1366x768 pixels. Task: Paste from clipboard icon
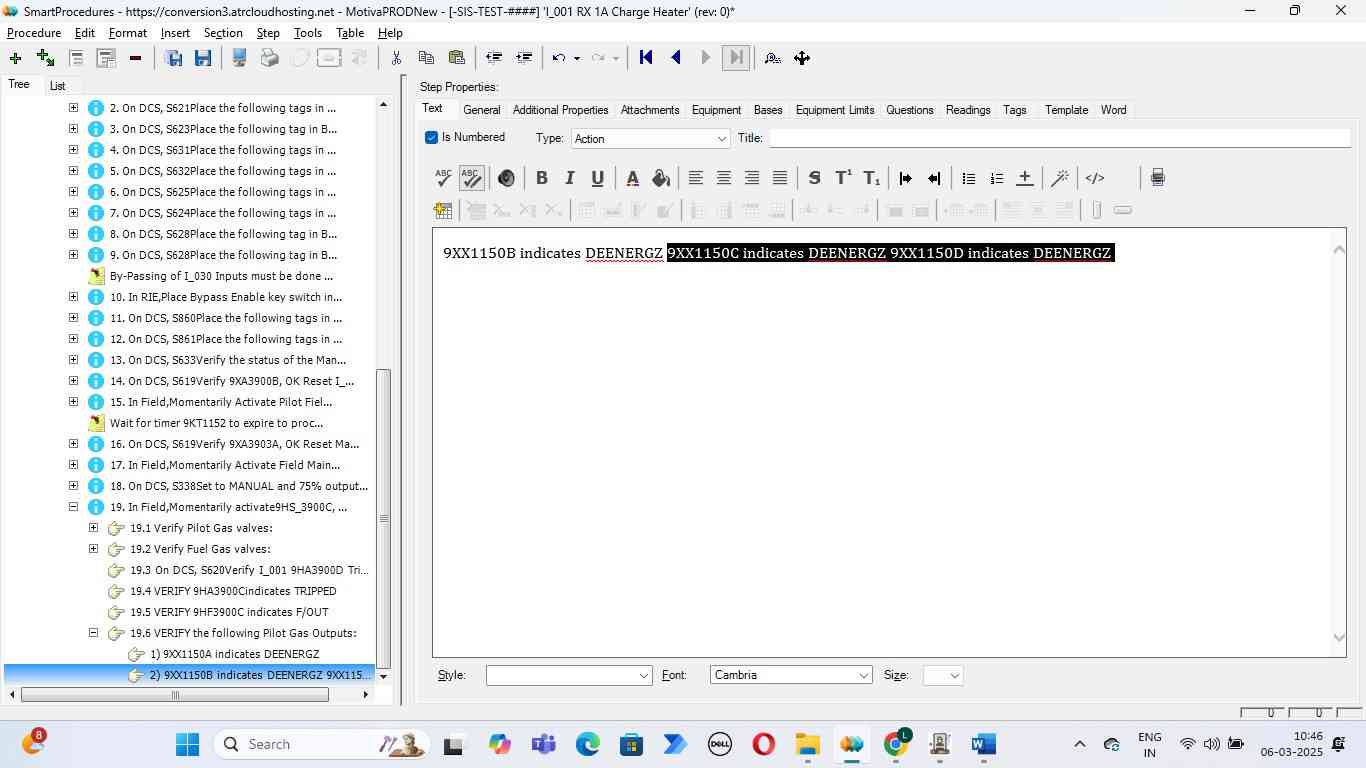click(457, 58)
